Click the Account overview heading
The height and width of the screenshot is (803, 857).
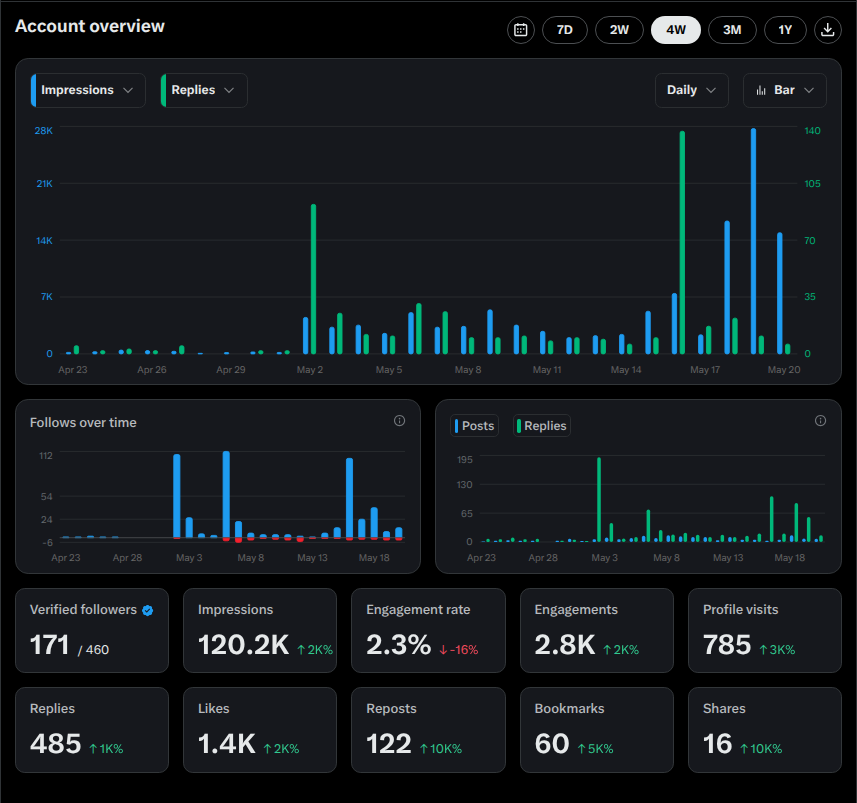pos(90,26)
